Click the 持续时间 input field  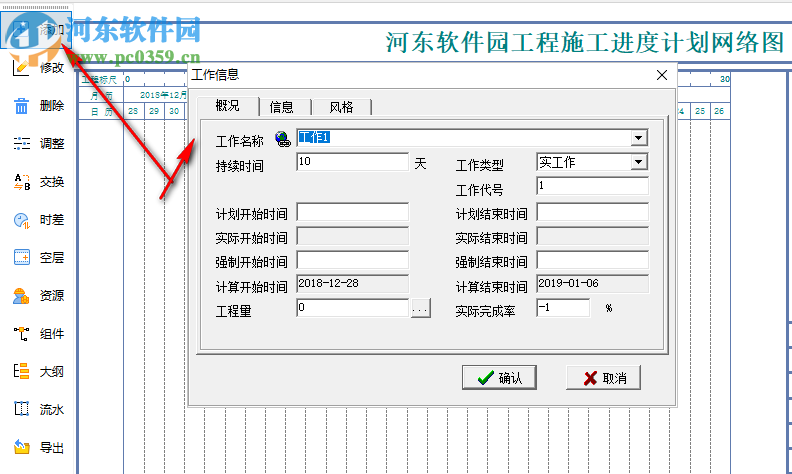(353, 162)
